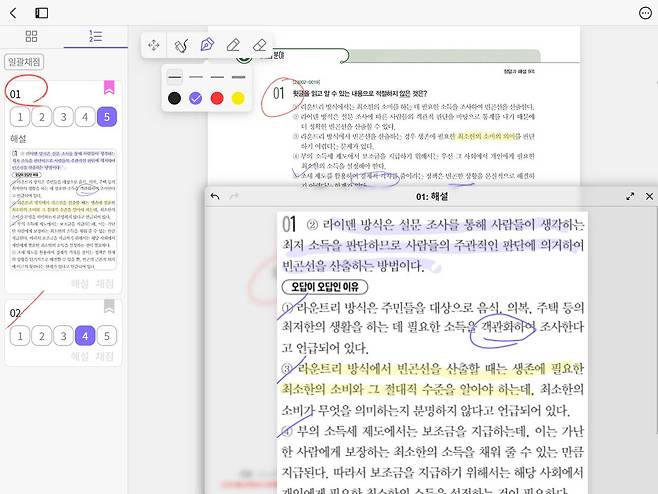658x494 pixels.
Task: Select the move/pan tool
Action: (x=154, y=45)
